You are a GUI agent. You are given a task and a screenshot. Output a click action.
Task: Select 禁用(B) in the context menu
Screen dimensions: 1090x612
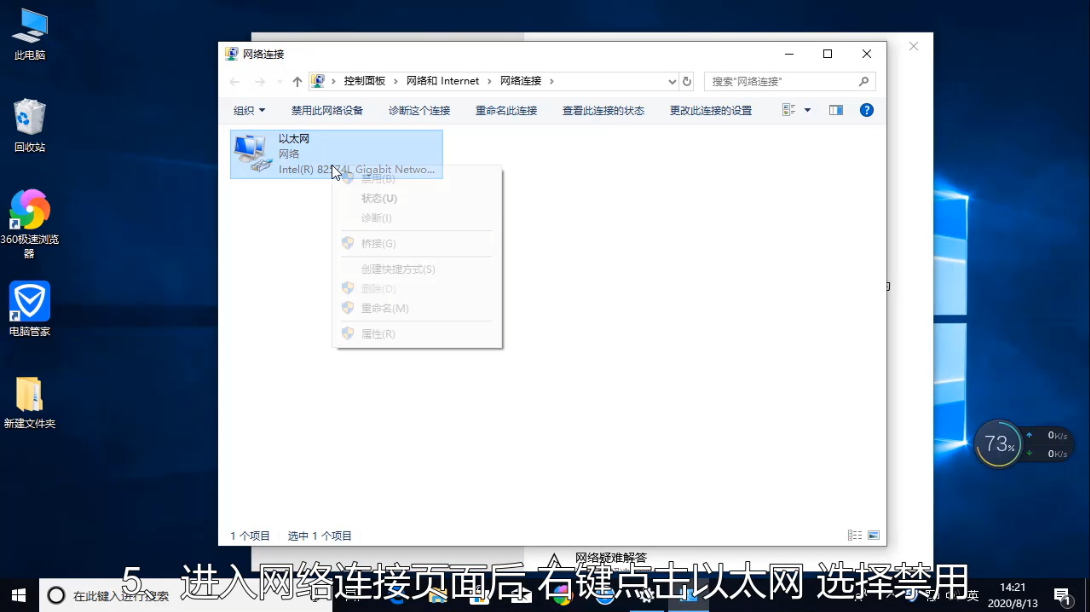point(378,179)
